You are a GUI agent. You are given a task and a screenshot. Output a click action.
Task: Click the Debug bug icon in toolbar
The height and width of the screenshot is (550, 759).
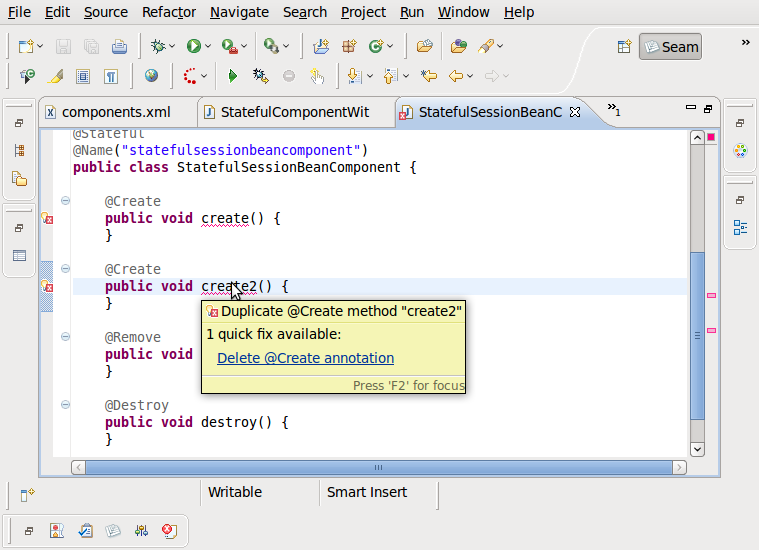click(x=157, y=46)
